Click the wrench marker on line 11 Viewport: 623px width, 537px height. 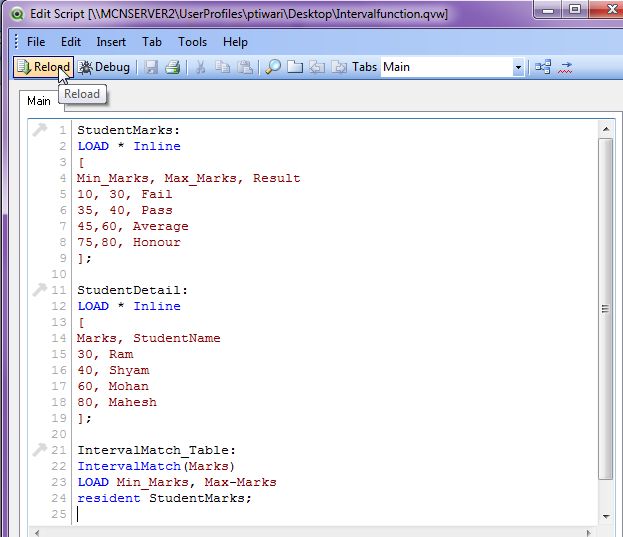40,290
